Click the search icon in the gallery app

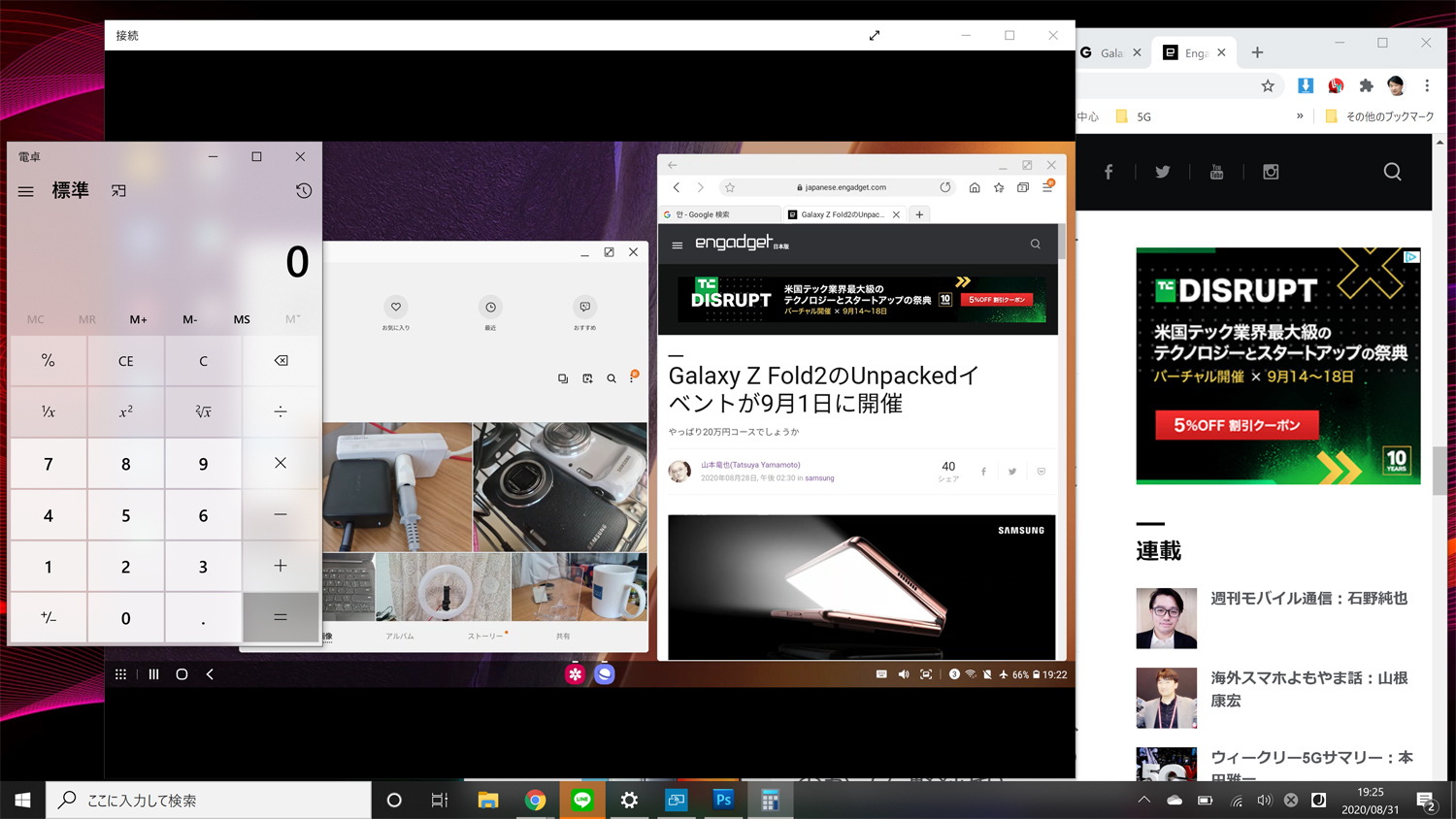612,378
